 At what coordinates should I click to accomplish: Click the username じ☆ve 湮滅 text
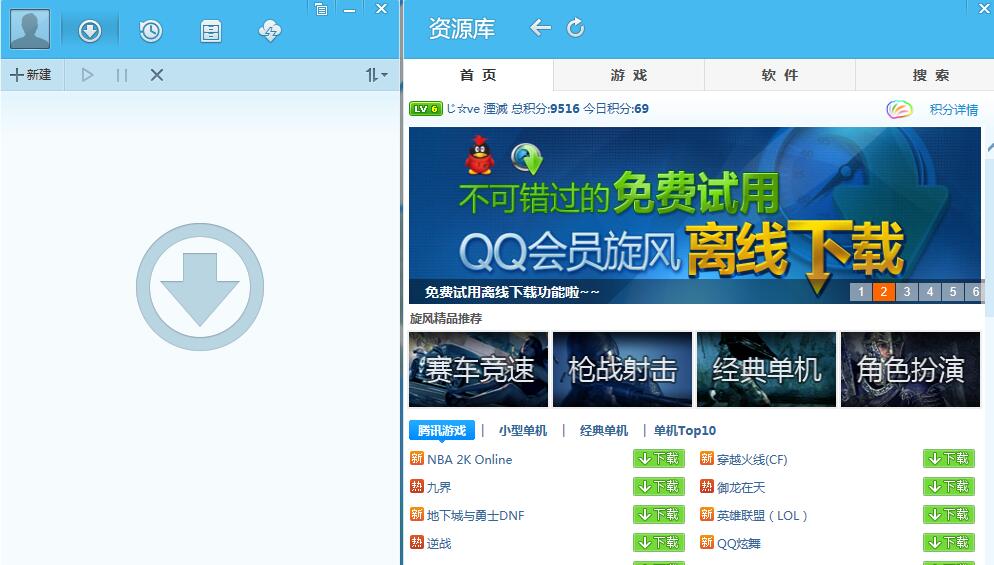point(477,108)
